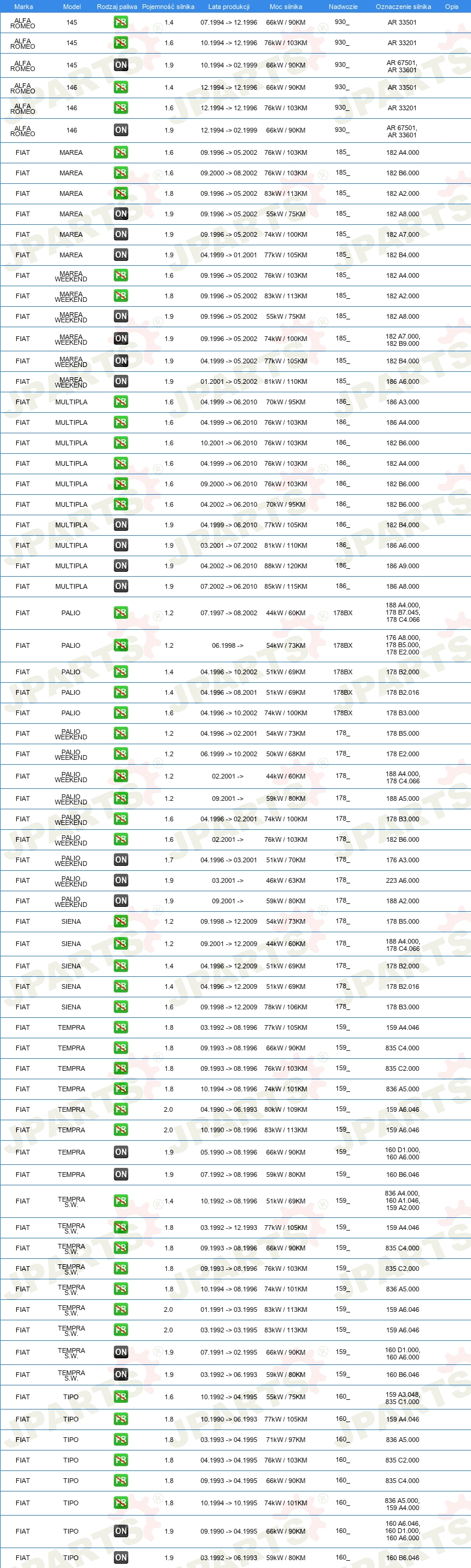The image size is (471, 1568).
Task: Click petrol icon in Alfa Romeo 145 1.4 row
Action: tap(120, 22)
